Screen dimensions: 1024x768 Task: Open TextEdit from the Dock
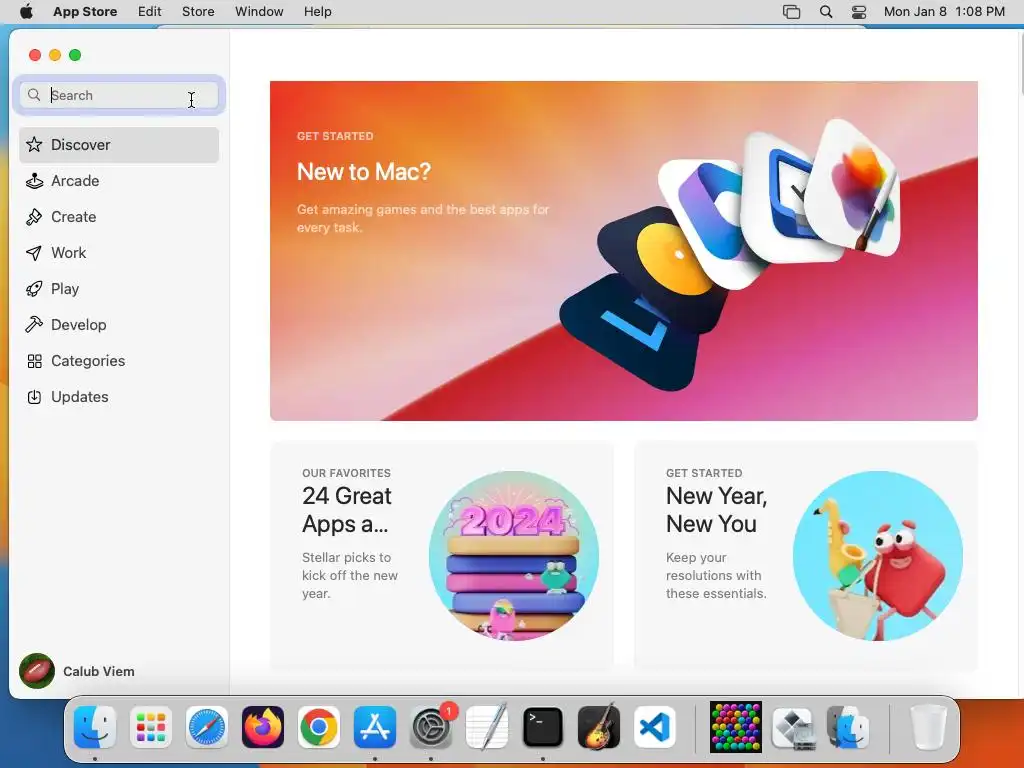tap(487, 727)
